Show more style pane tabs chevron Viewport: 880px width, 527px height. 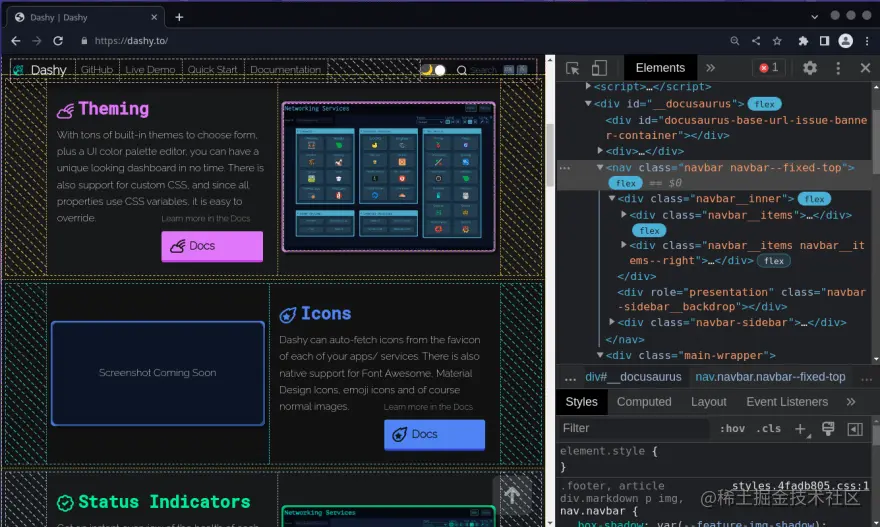click(x=851, y=402)
